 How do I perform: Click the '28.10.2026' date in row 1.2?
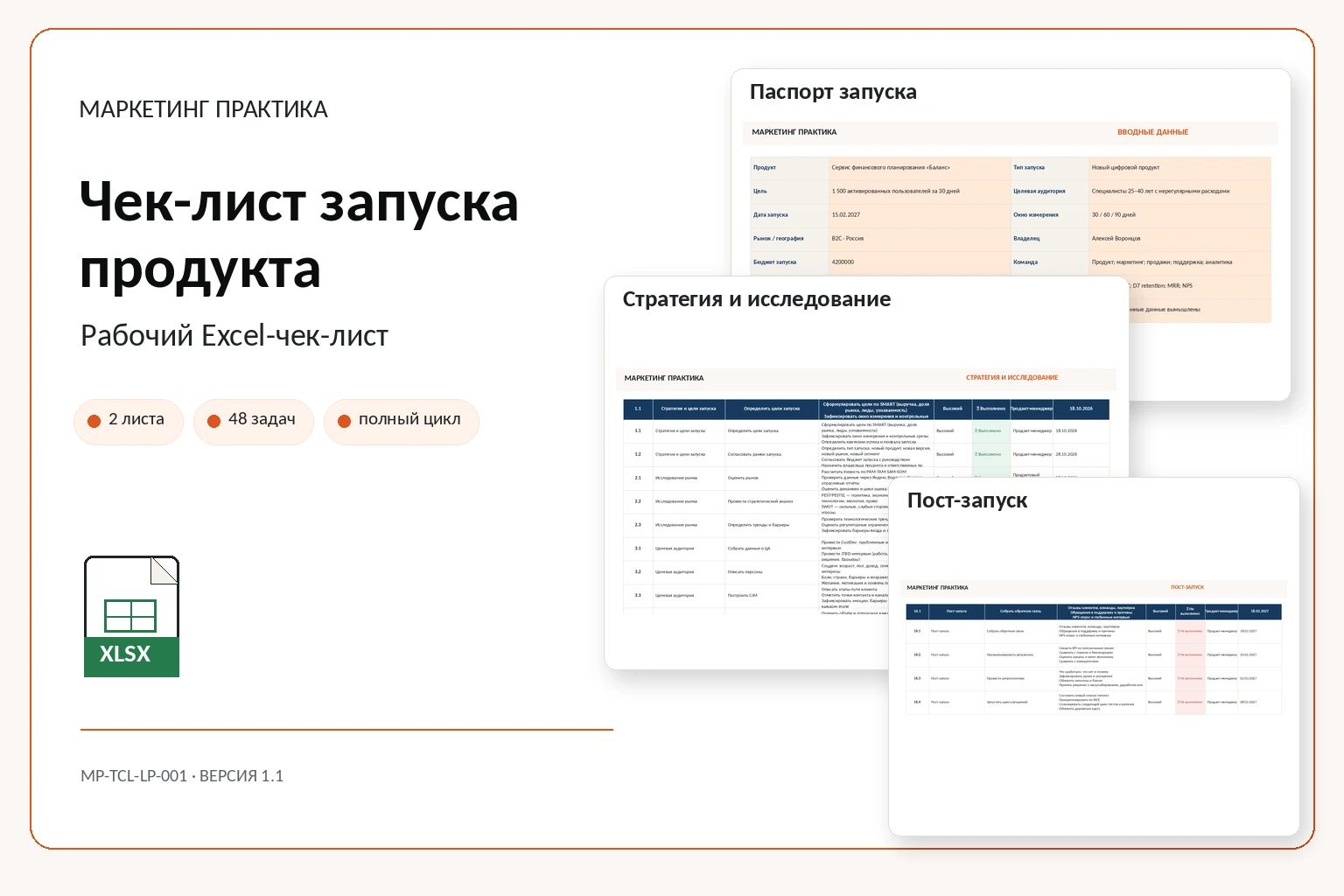[1067, 454]
